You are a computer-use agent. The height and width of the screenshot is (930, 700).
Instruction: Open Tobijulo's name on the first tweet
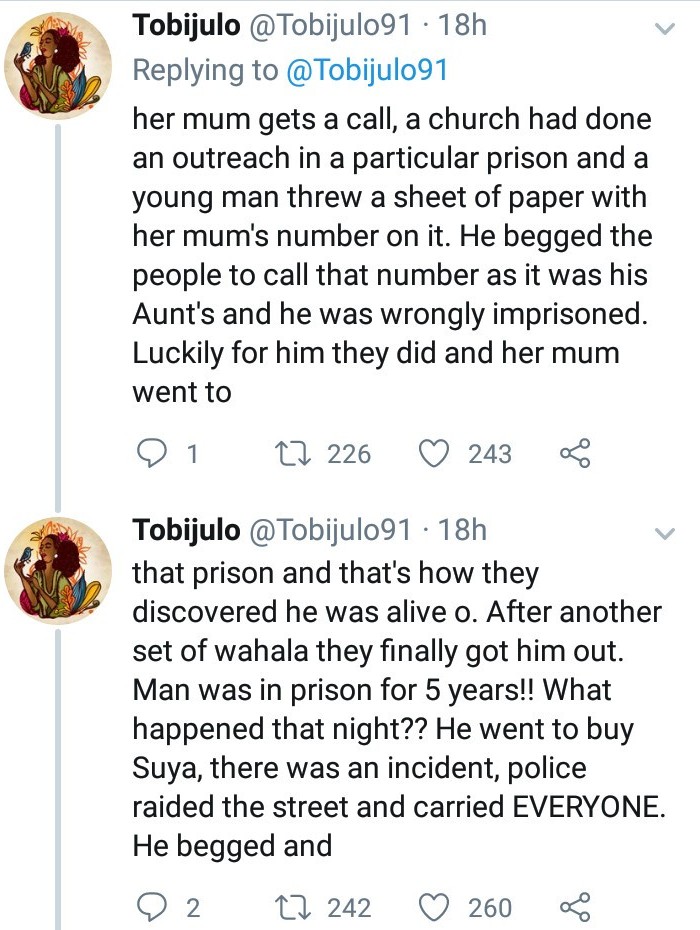[x=186, y=27]
